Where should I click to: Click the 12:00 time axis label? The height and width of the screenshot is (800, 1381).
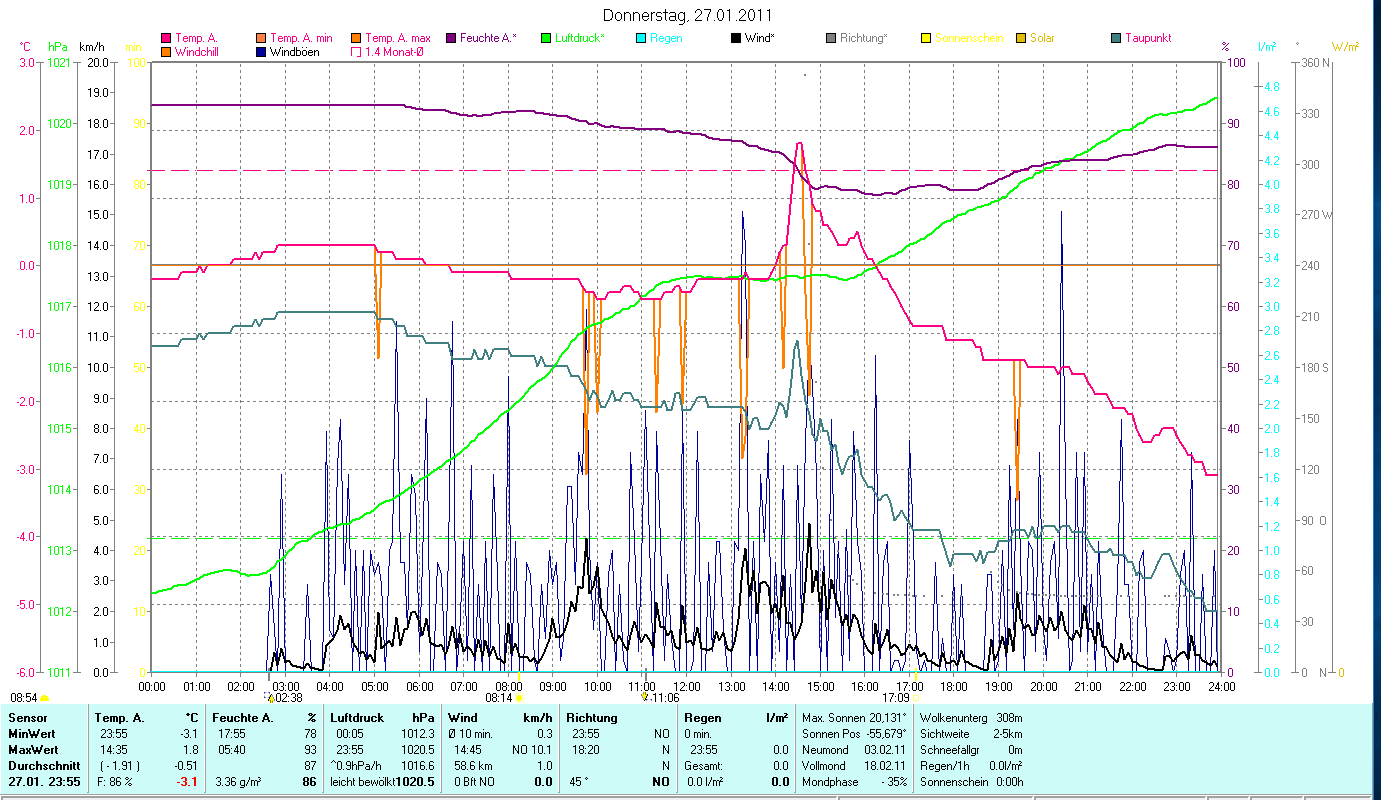pyautogui.click(x=687, y=686)
